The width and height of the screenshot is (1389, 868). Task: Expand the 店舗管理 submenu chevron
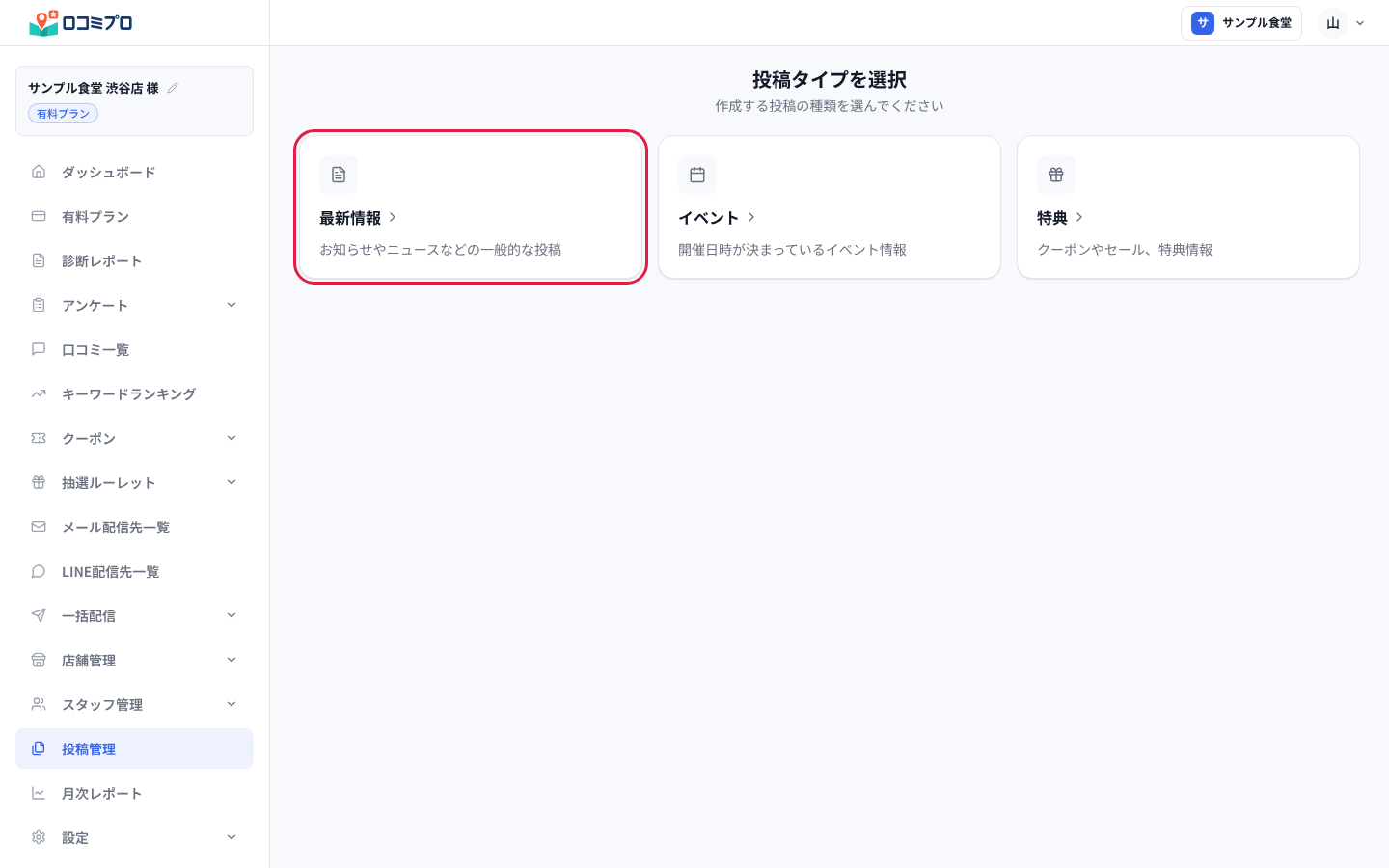(x=231, y=660)
